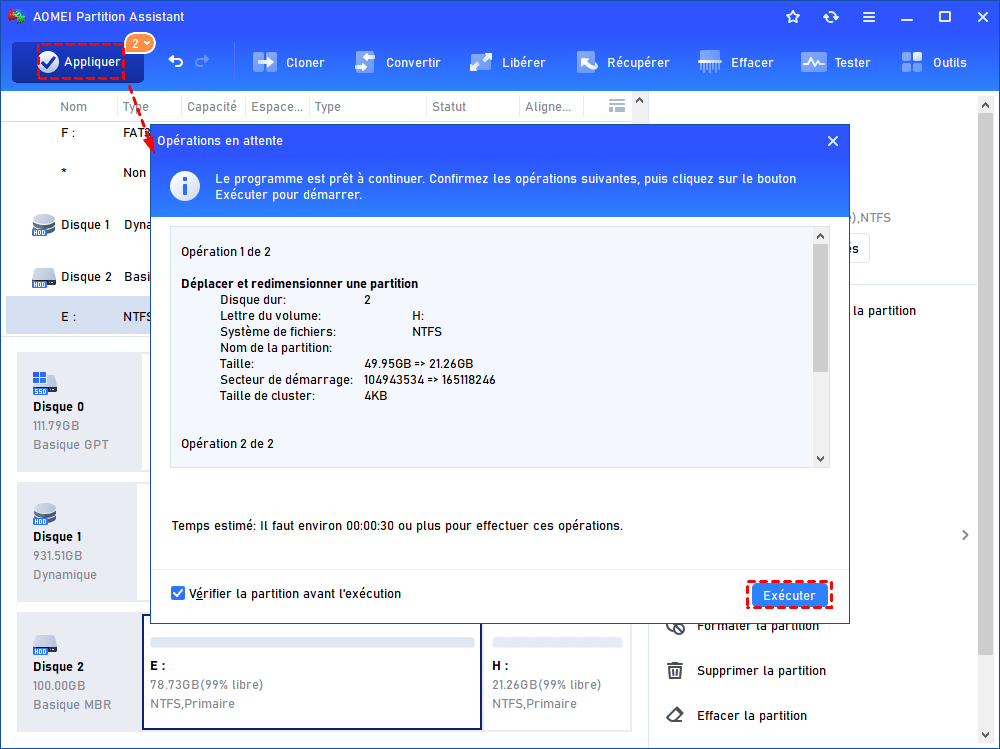Image resolution: width=1000 pixels, height=749 pixels.
Task: Click the Disque 2 icon in partition list
Action: pyautogui.click(x=43, y=278)
